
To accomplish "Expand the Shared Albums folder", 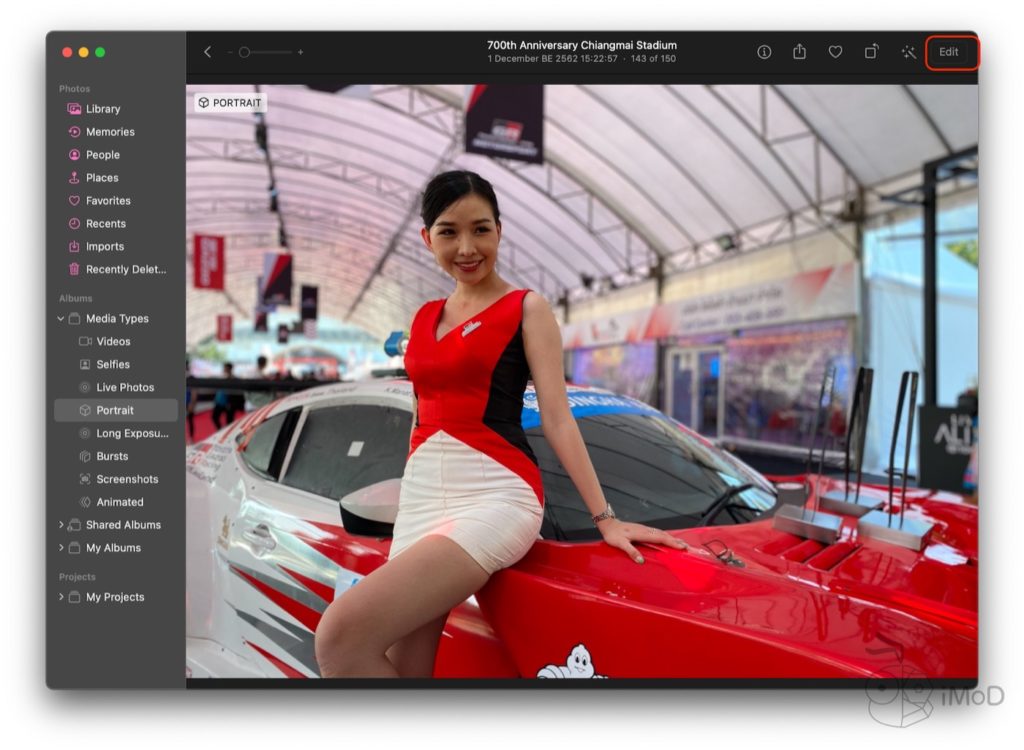I will 61,525.
